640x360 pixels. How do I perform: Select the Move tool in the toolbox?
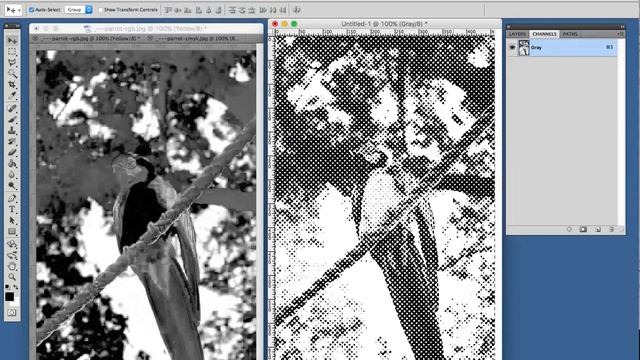12,40
